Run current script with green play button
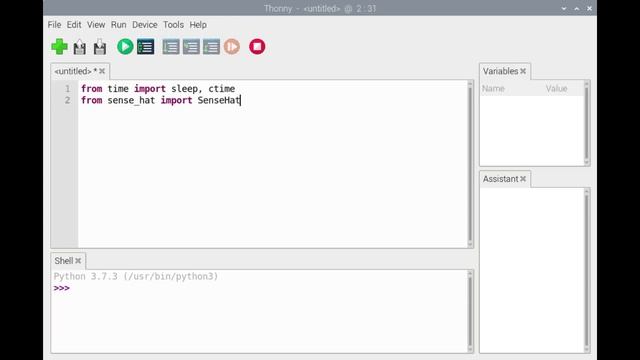Screen dimensions: 640x360 click(125, 47)
